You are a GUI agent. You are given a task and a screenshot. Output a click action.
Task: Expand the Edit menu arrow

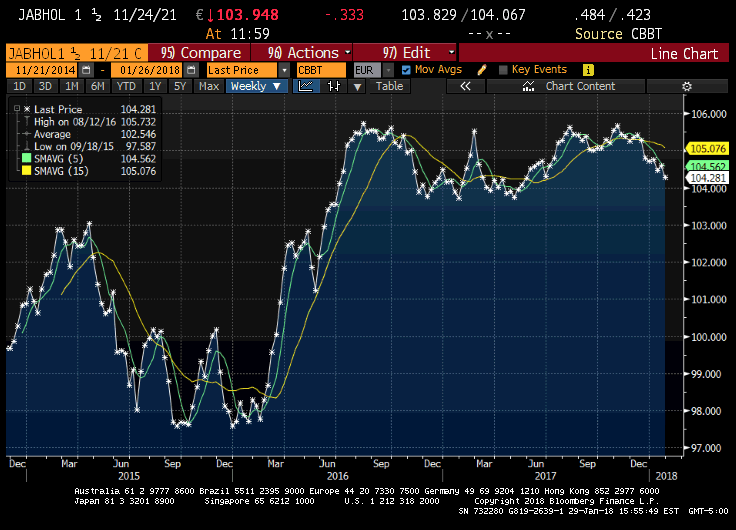point(452,52)
